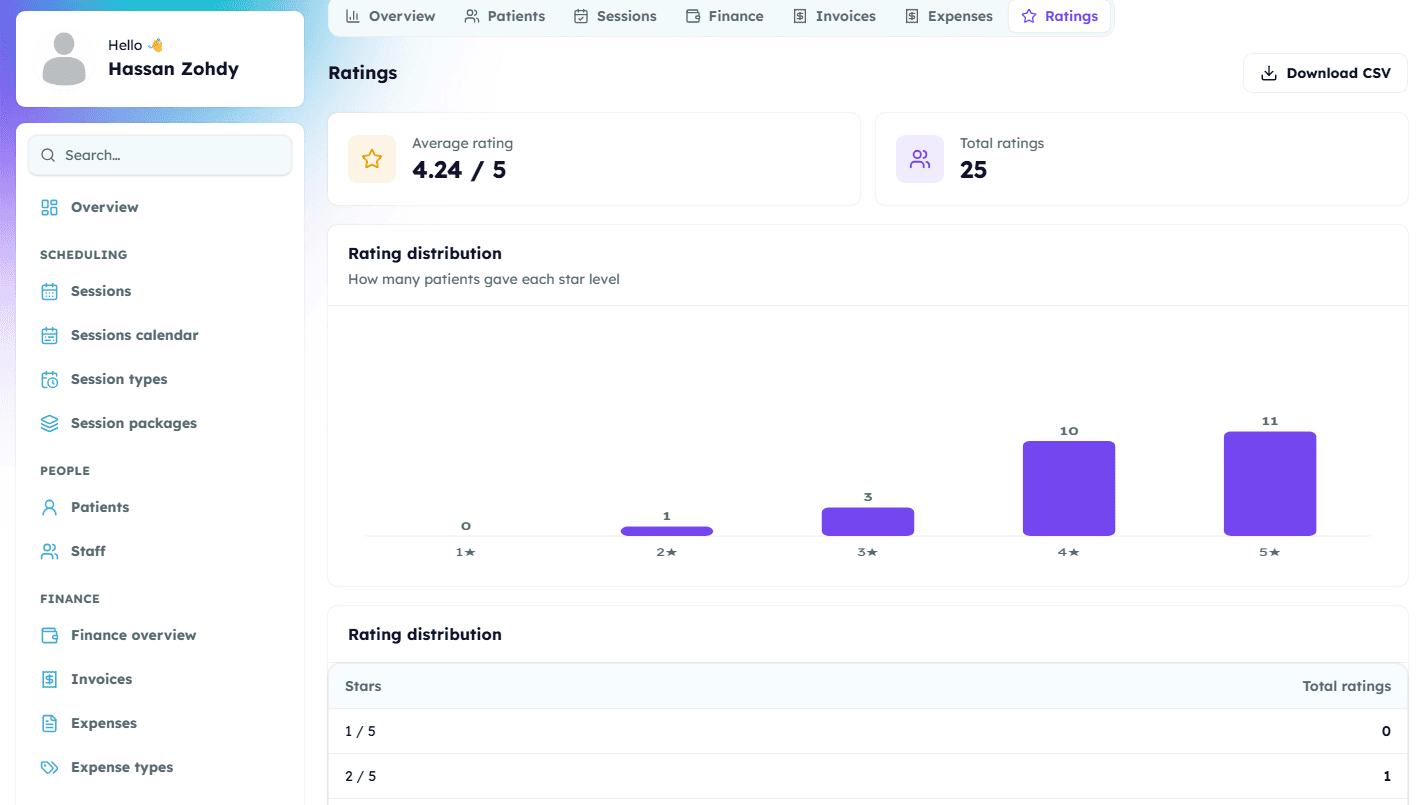
Task: Download CSV of ratings
Action: click(1325, 73)
